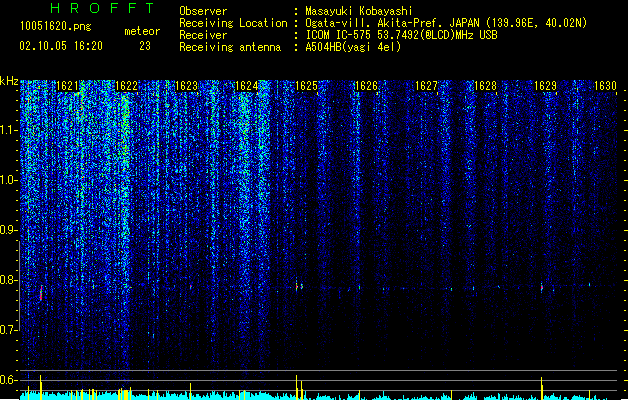Click the 1628 time marker
This screenshot has height=400, width=629.
point(485,86)
